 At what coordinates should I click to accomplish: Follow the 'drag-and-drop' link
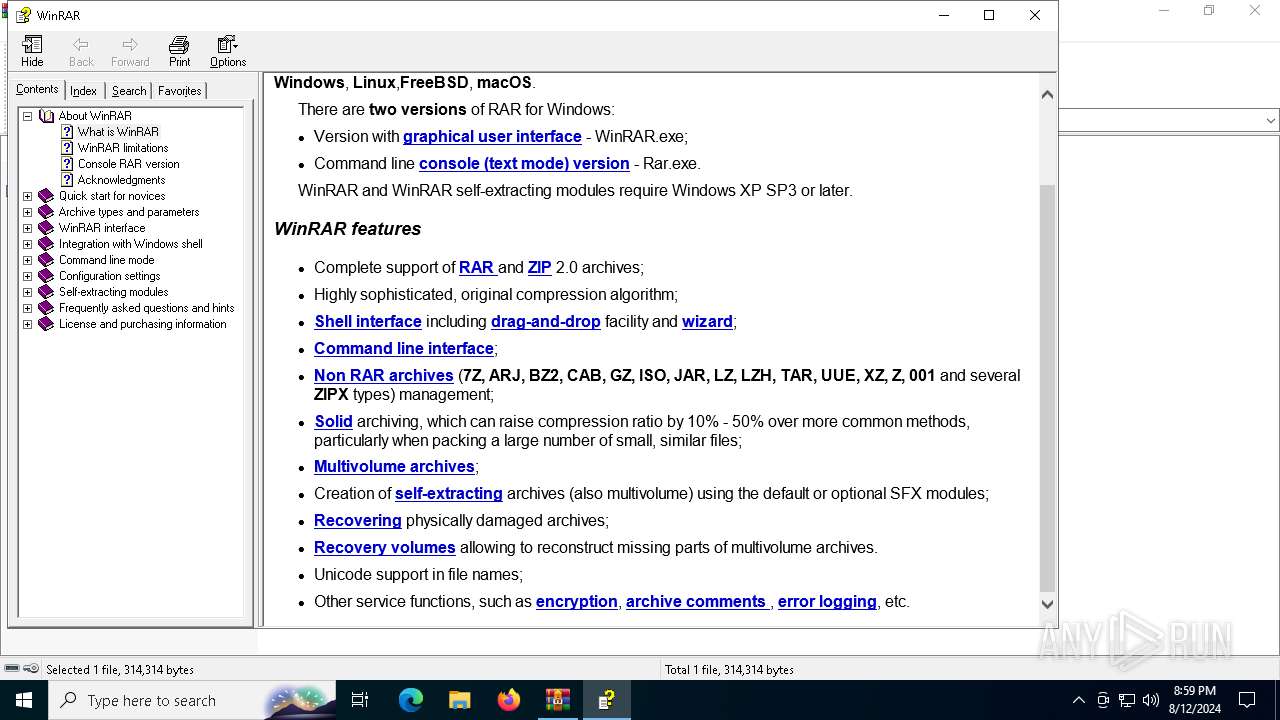546,322
